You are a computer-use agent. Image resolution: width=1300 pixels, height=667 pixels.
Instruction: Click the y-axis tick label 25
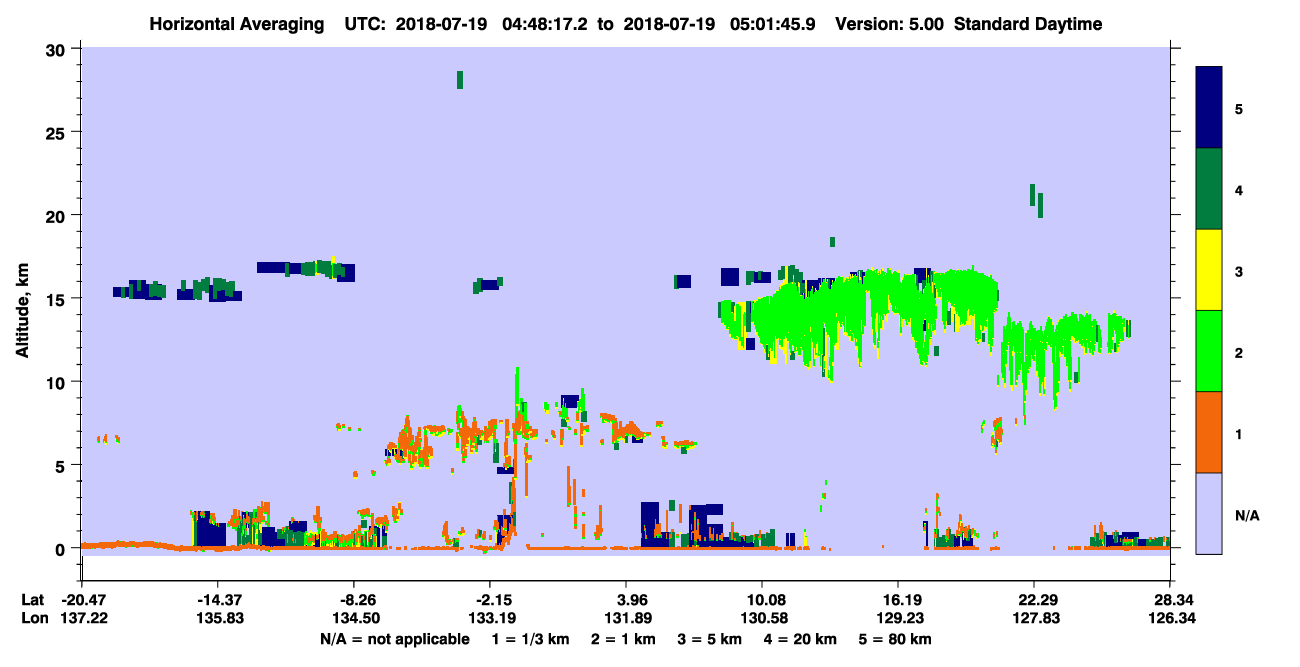(57, 132)
